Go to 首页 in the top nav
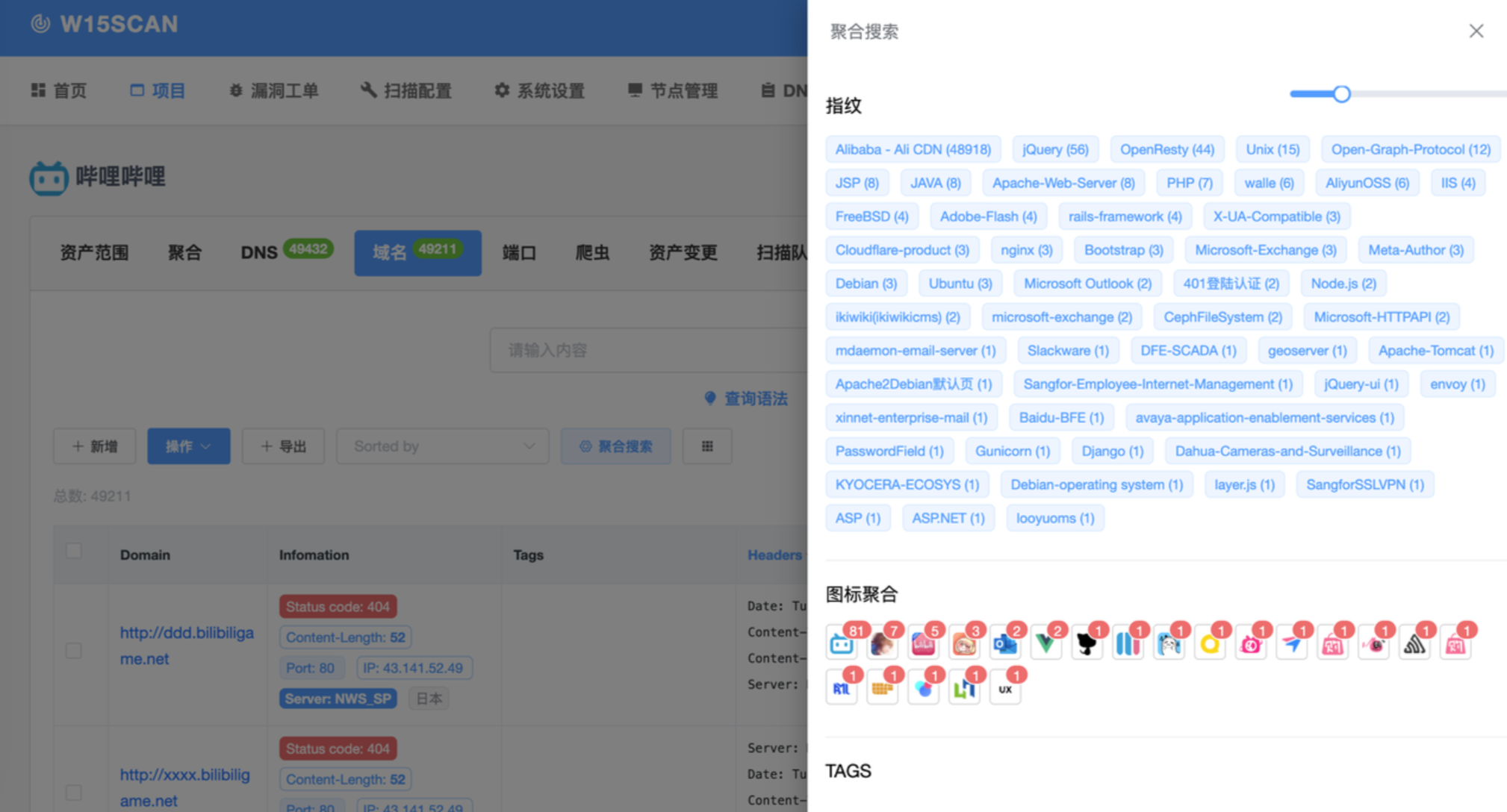Viewport: 1507px width, 812px height. point(59,91)
